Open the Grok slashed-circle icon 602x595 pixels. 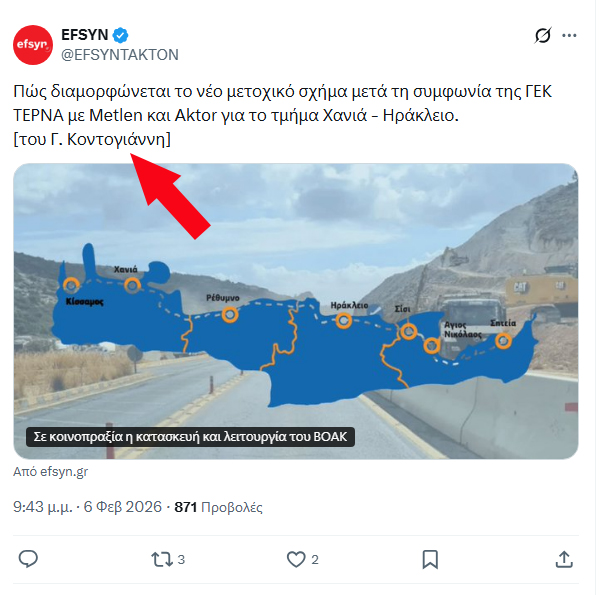(543, 36)
